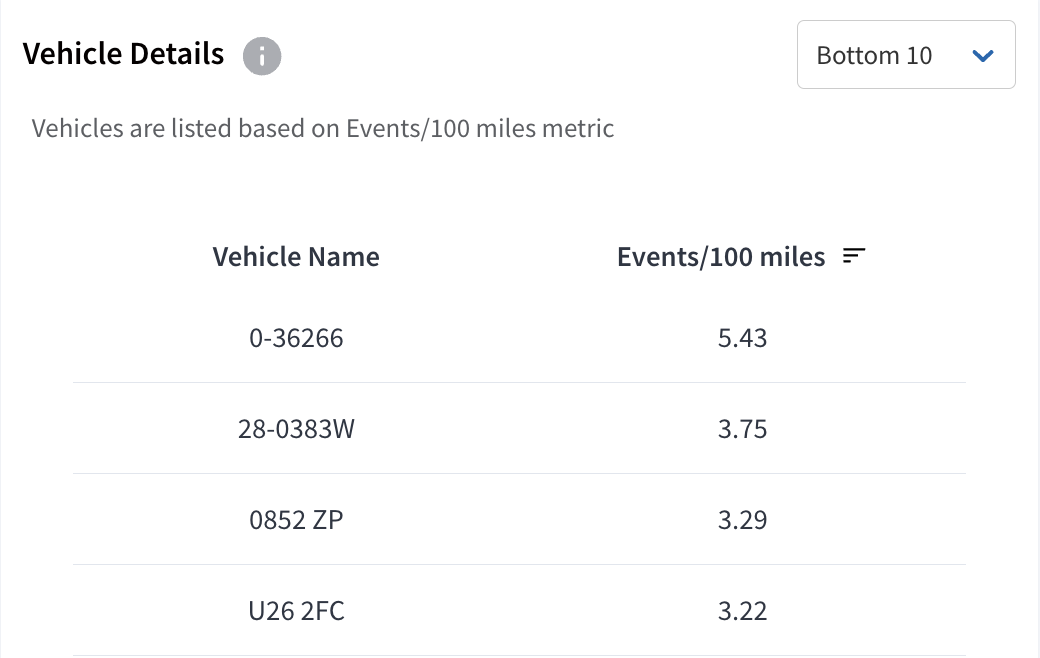This screenshot has height=658, width=1040.
Task: Select vehicle 0852 ZP
Action: (296, 520)
